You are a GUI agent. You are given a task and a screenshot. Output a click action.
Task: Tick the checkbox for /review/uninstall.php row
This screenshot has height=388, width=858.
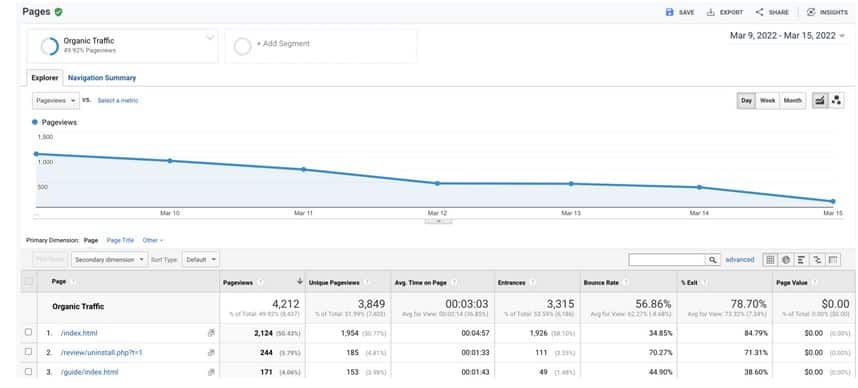(28, 352)
